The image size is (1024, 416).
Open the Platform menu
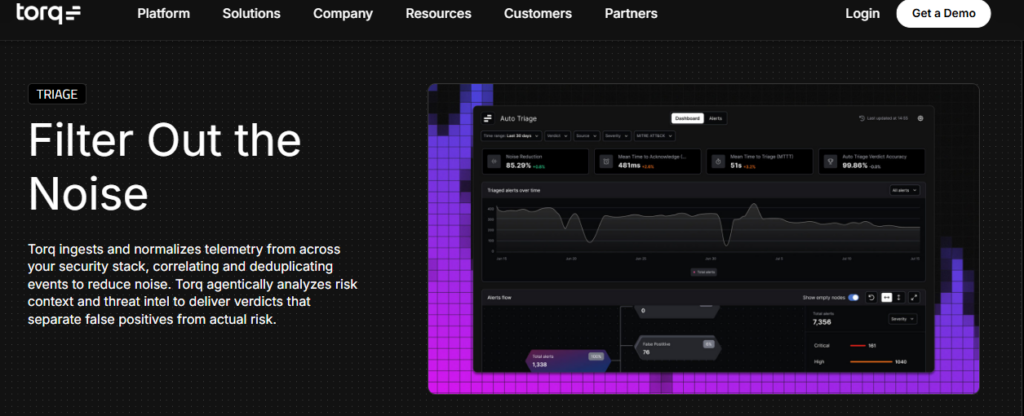click(163, 13)
